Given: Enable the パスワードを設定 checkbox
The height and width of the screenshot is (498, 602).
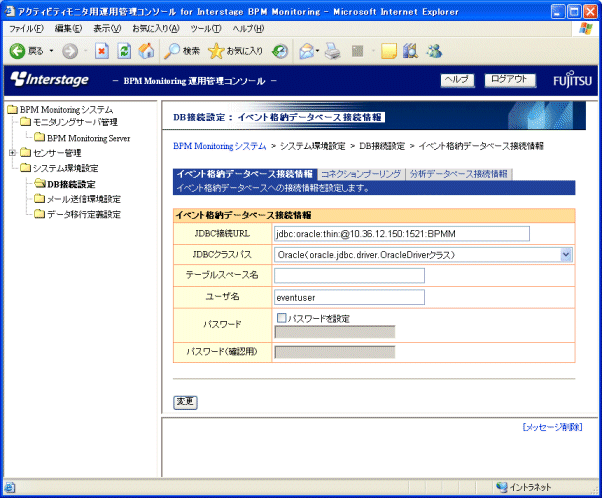Looking at the screenshot, I should 281,318.
